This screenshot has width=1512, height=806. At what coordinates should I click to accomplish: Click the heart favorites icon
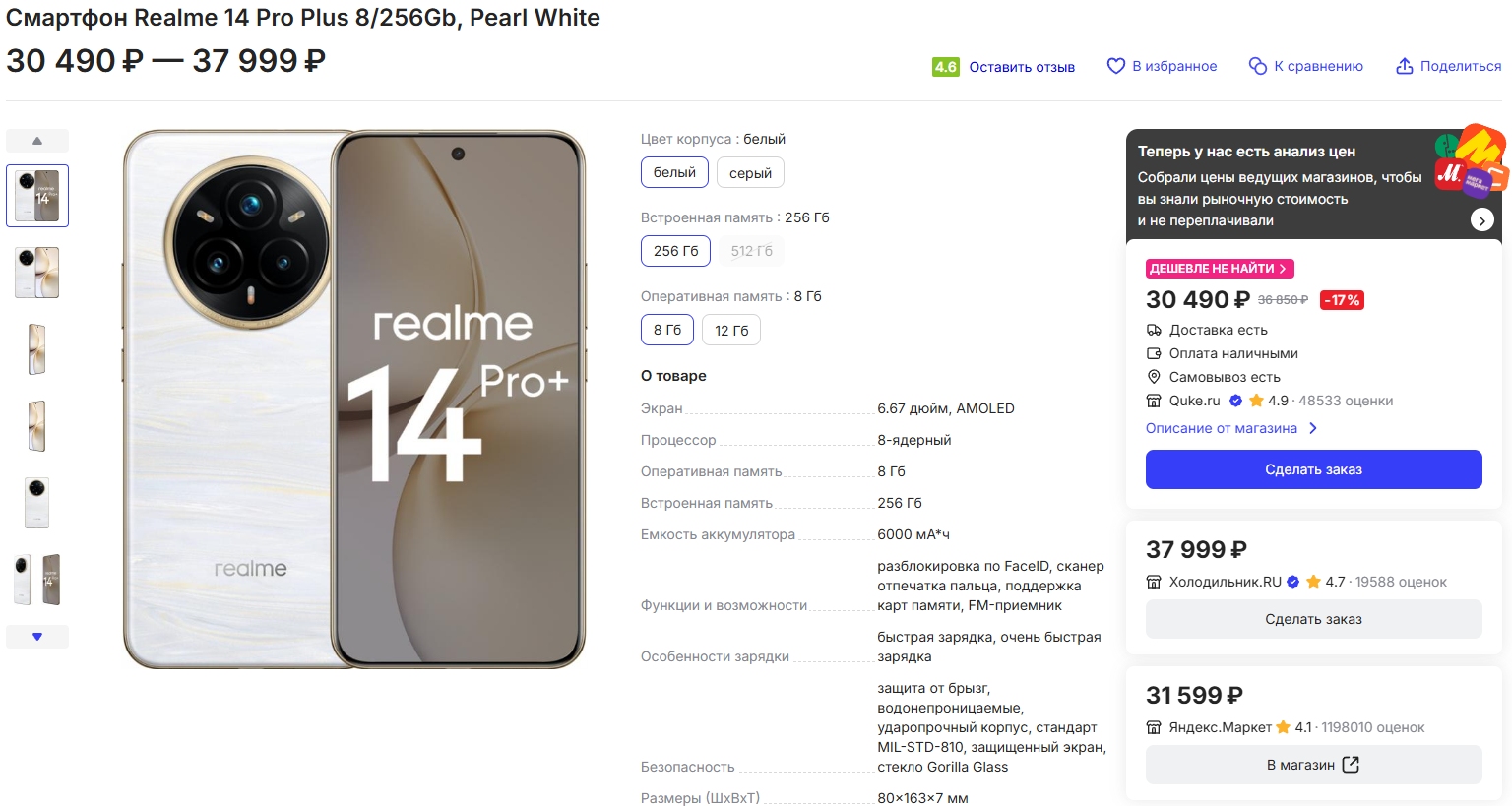tap(1115, 66)
